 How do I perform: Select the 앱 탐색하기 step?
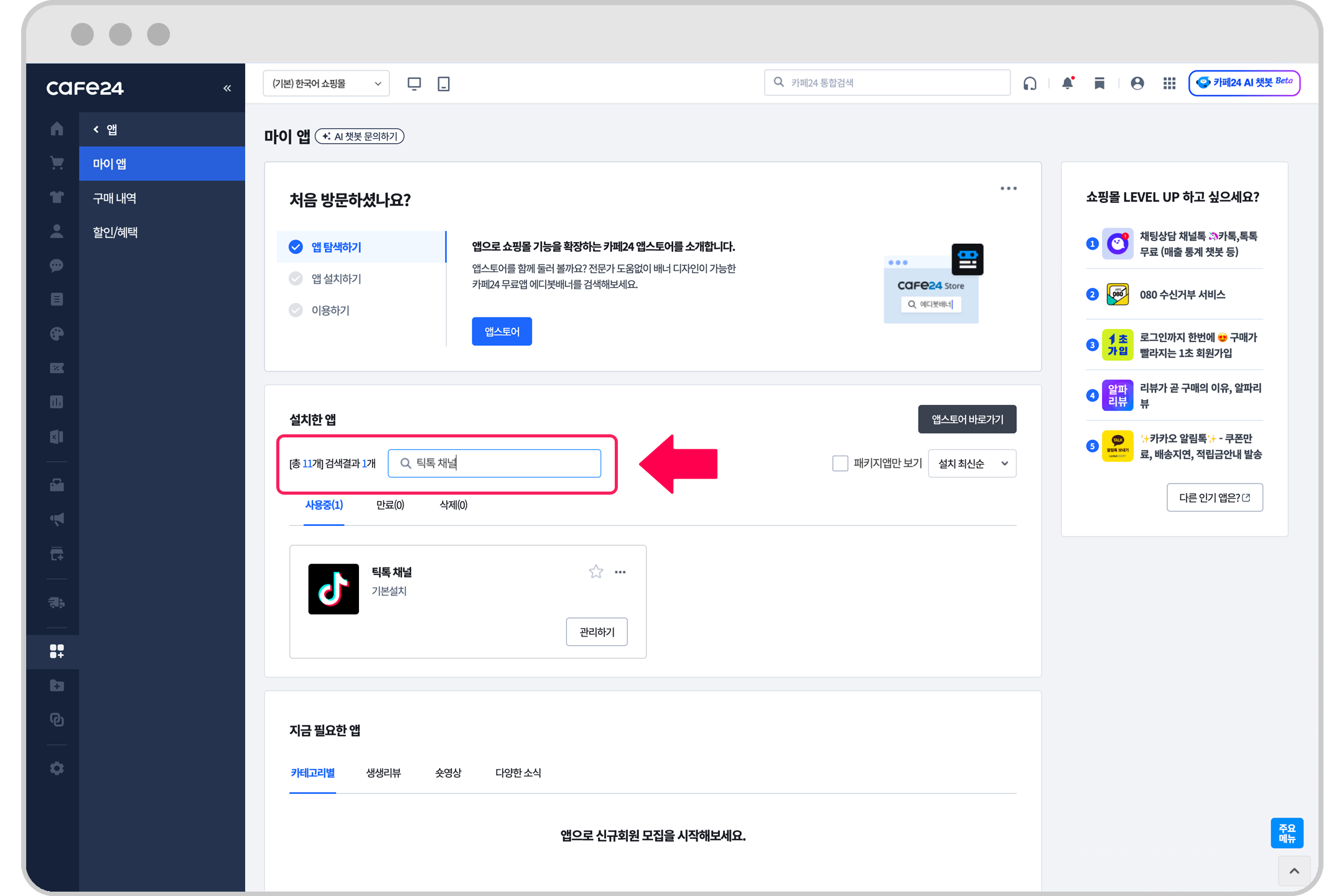tap(361, 247)
